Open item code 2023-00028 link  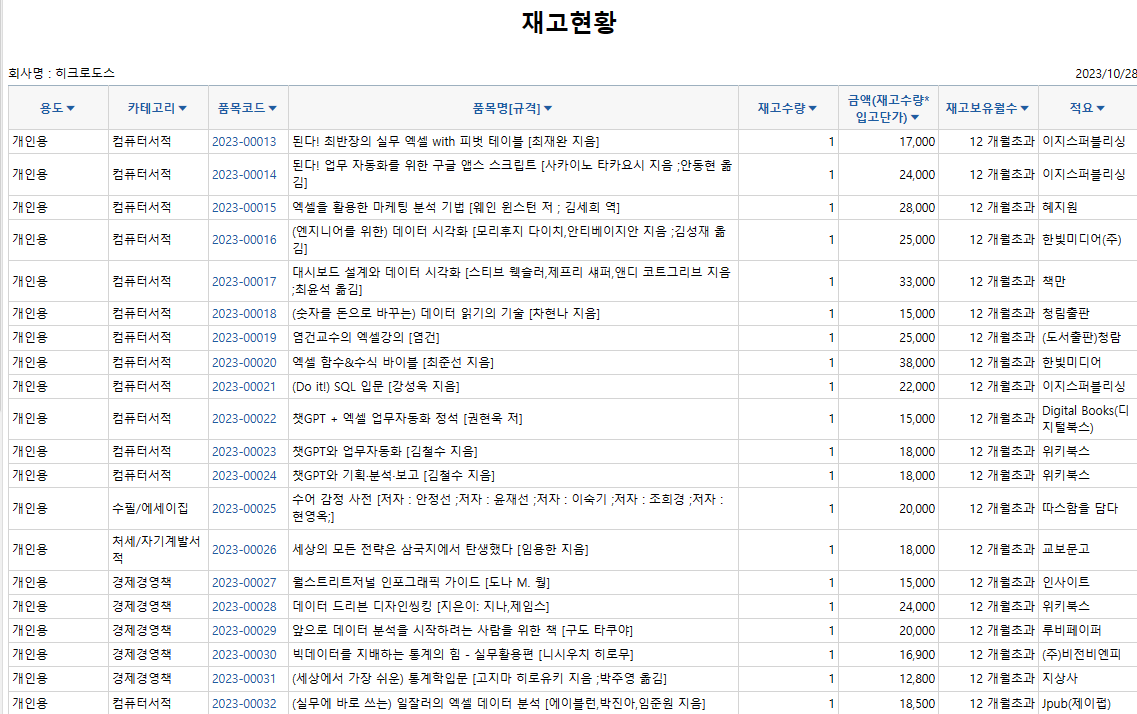tap(244, 607)
